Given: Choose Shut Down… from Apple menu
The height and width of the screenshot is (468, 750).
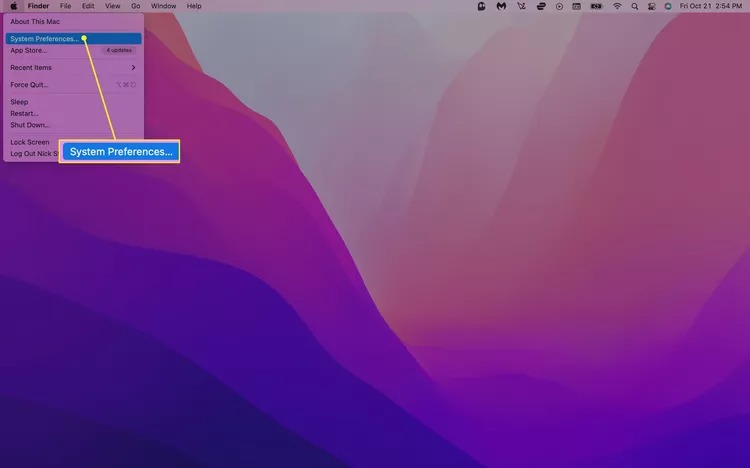Looking at the screenshot, I should [73, 125].
